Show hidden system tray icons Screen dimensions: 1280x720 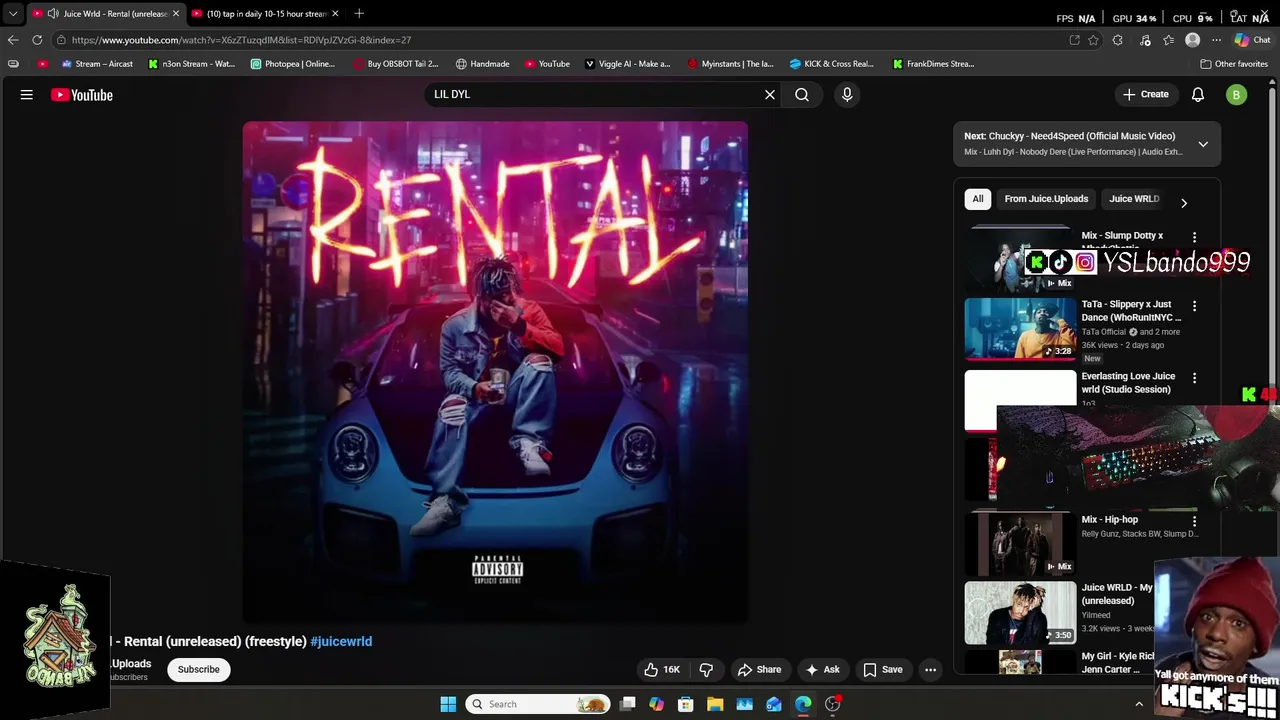coord(1138,704)
